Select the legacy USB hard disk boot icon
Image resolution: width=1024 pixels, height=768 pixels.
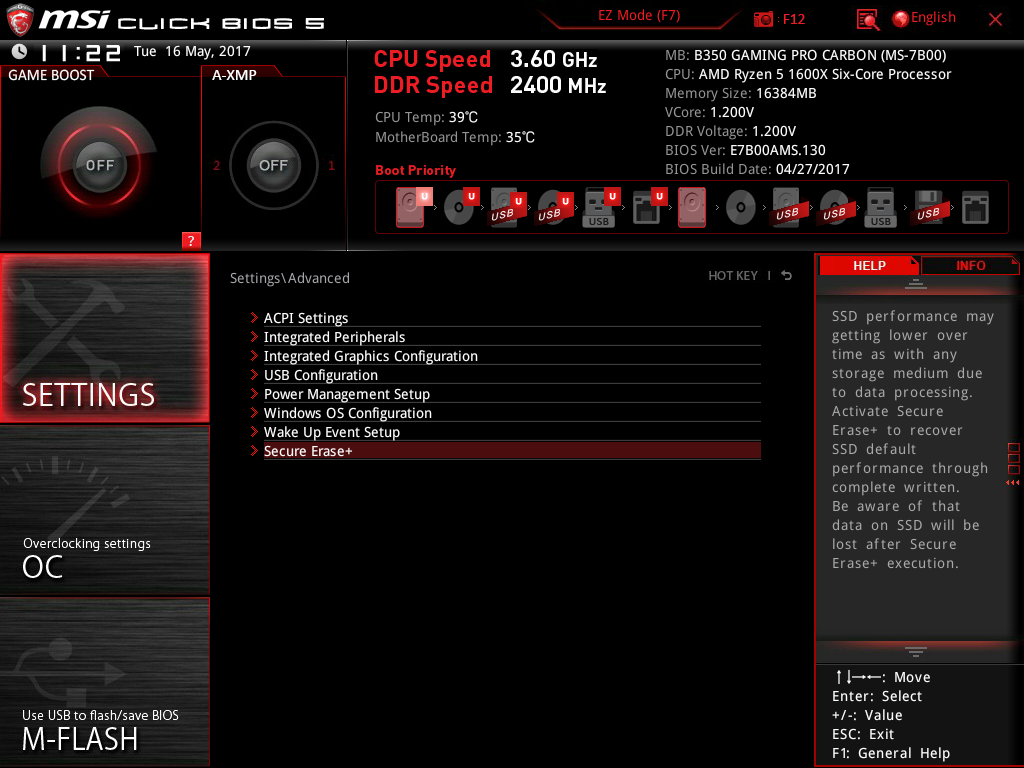pyautogui.click(x=787, y=207)
